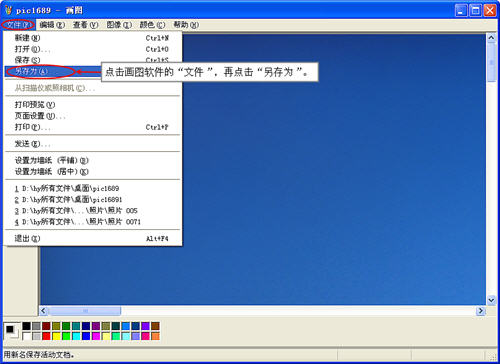Screen dimensions: 500x364
Task: Pick the white color swatch
Action: 27,336
